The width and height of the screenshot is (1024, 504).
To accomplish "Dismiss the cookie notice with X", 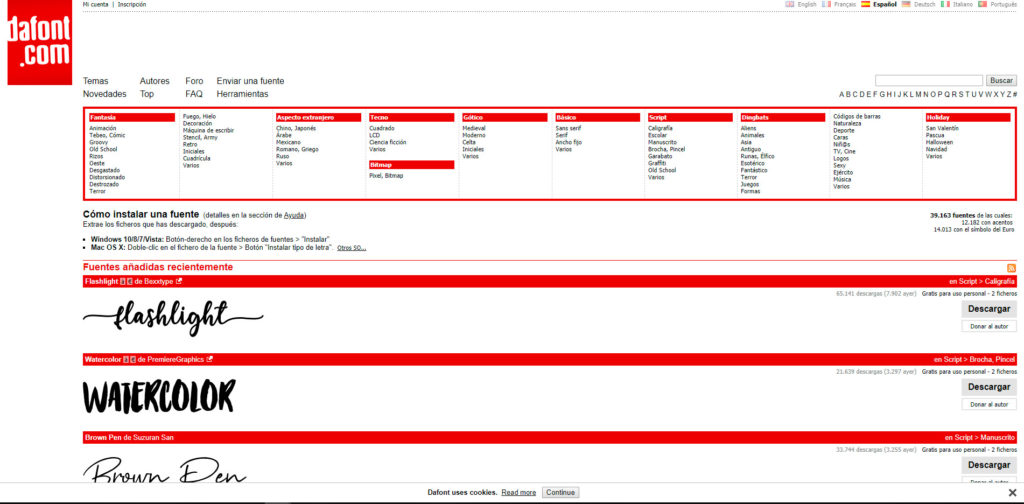I will click(1012, 493).
